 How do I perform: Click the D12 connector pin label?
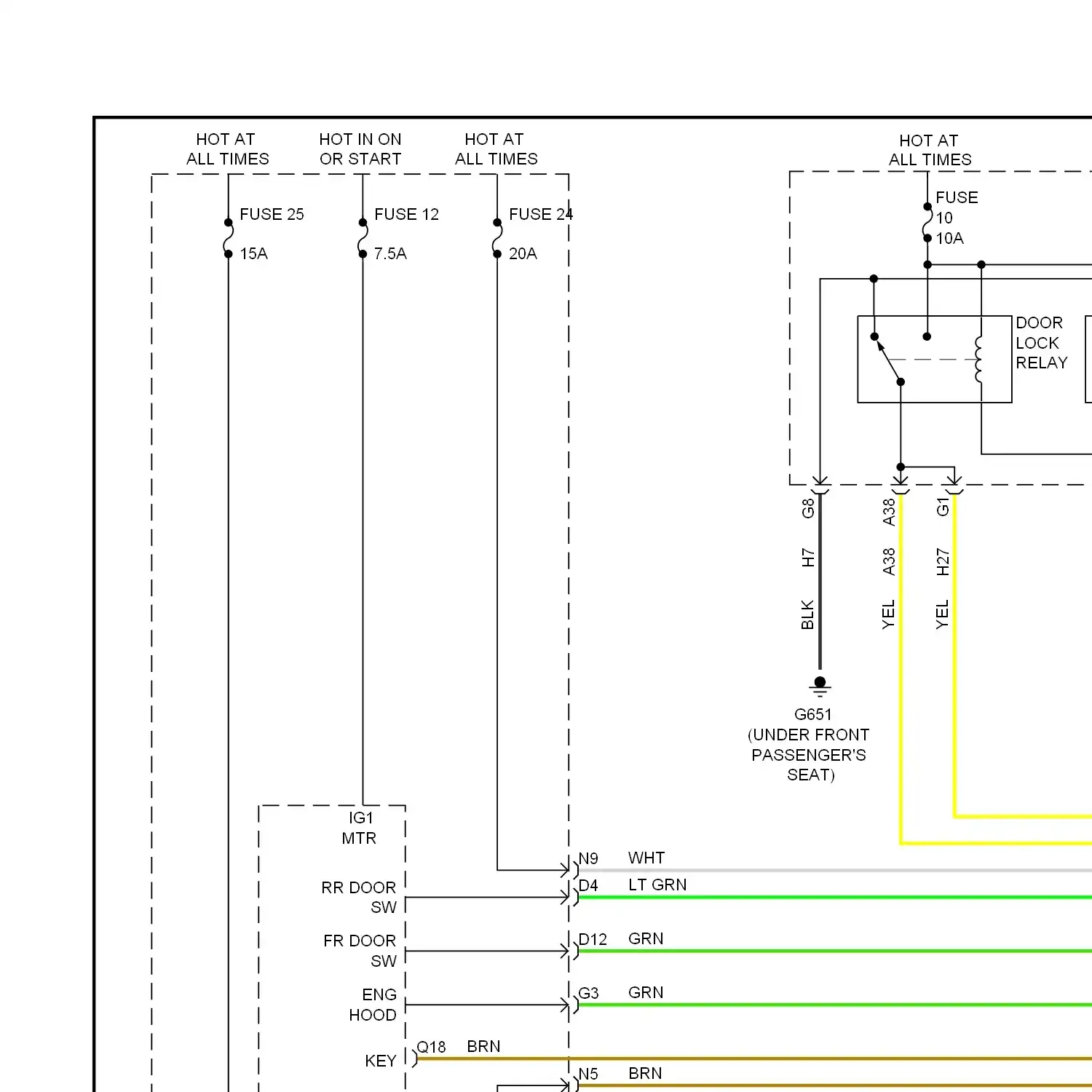593,939
